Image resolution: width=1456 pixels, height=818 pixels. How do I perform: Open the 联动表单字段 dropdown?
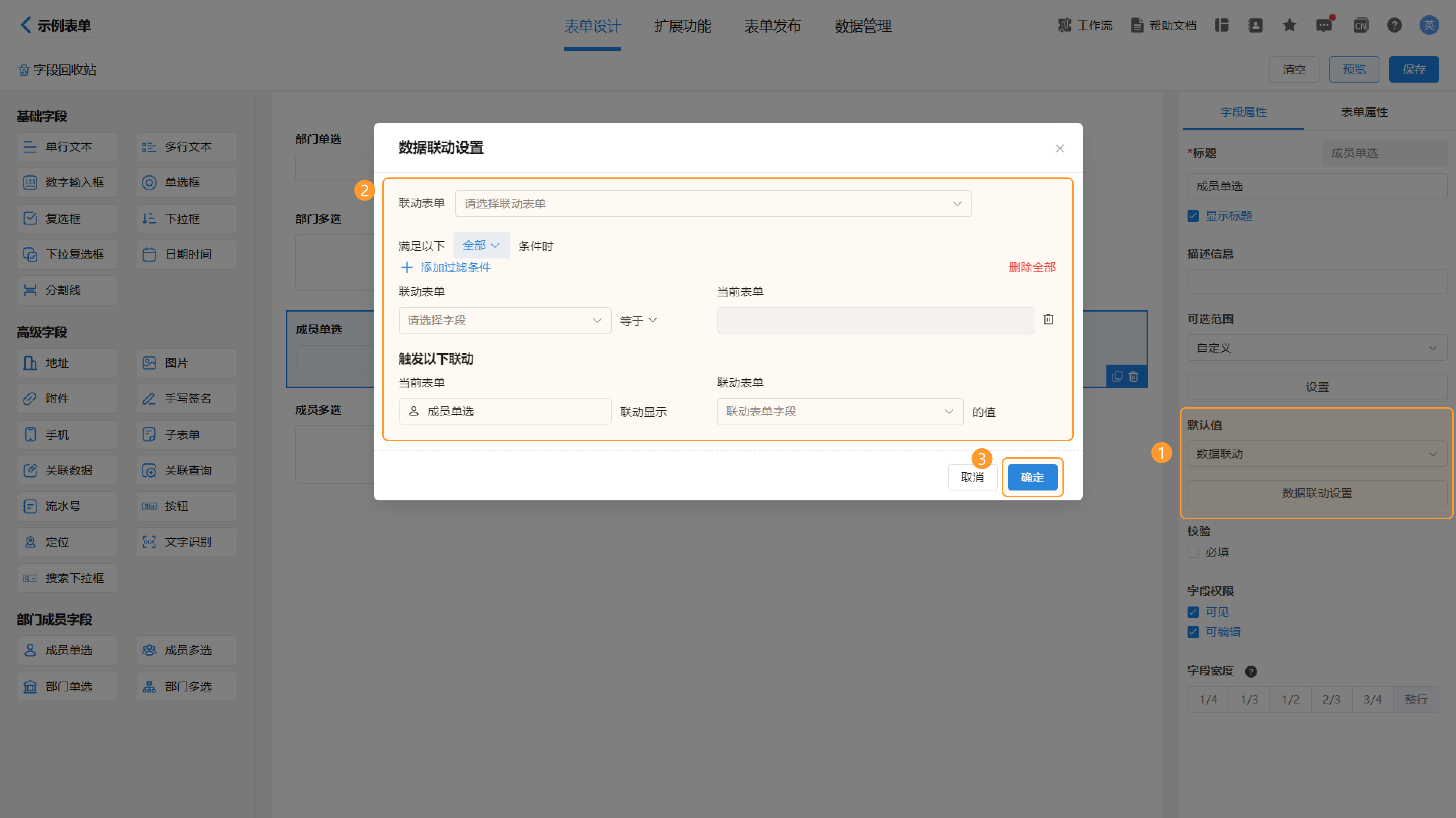[x=840, y=412]
